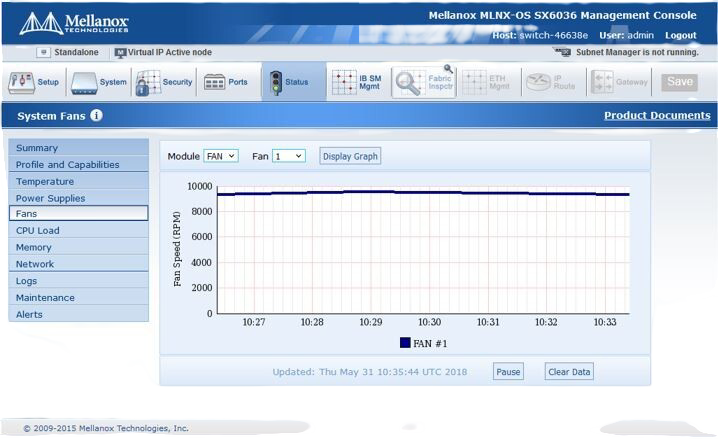Image resolution: width=718 pixels, height=442 pixels.
Task: Open the Product Documents link
Action: coord(657,115)
